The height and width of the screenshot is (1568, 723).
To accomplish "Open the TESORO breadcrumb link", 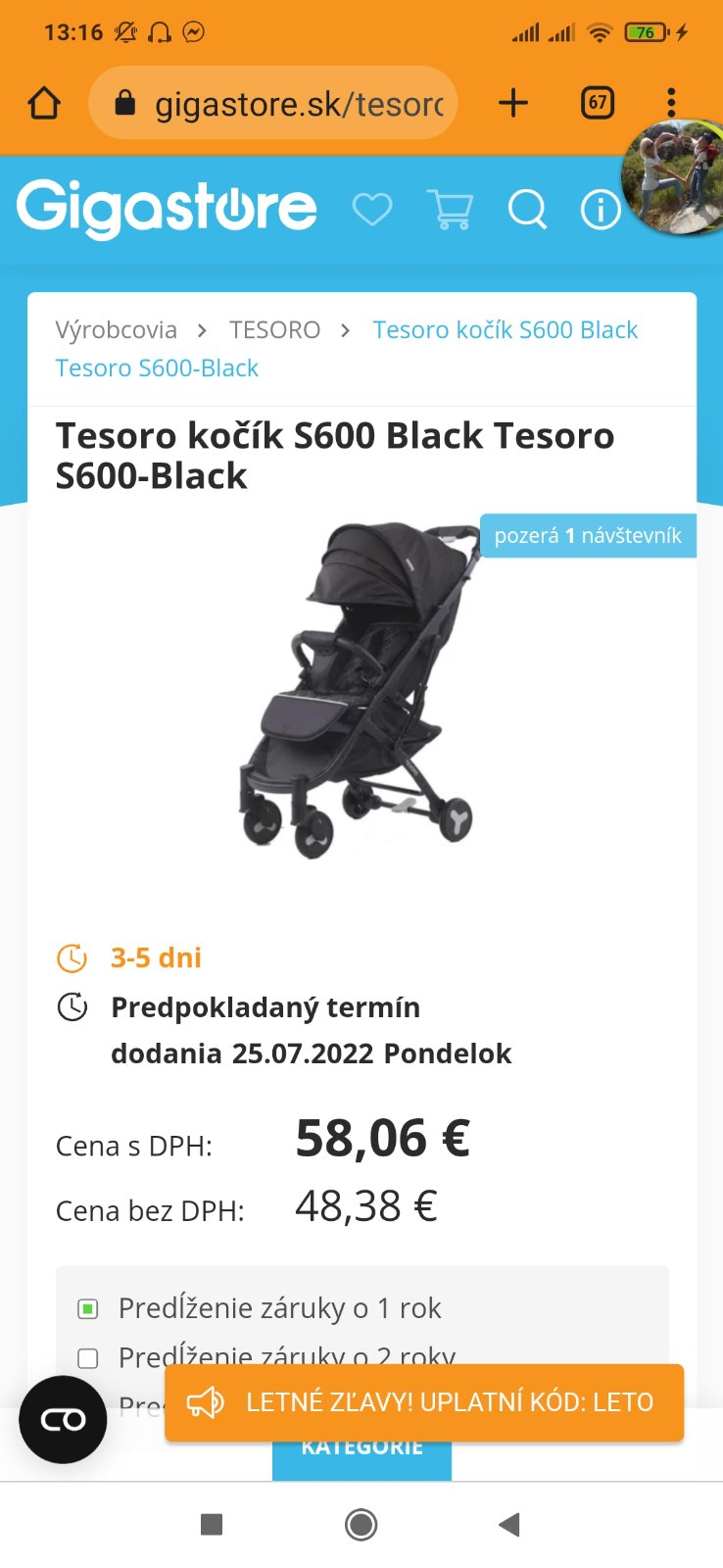I will click(274, 330).
